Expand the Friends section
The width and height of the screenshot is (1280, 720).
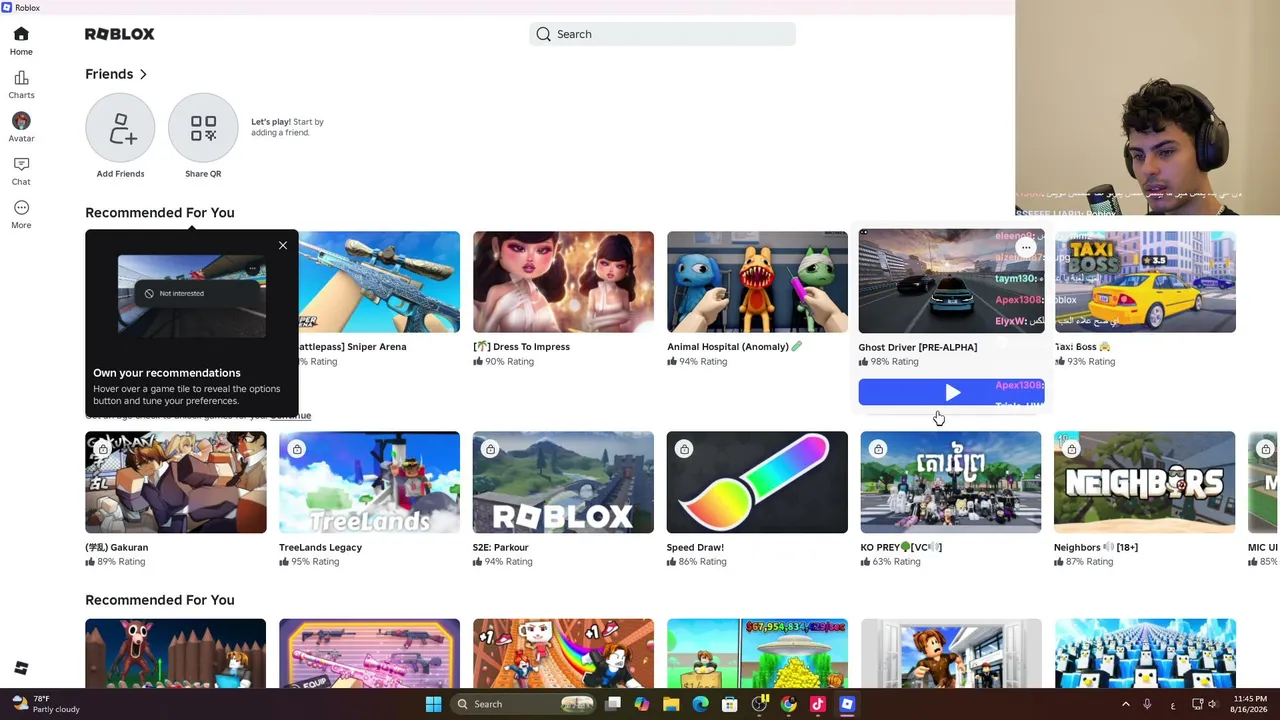point(143,74)
